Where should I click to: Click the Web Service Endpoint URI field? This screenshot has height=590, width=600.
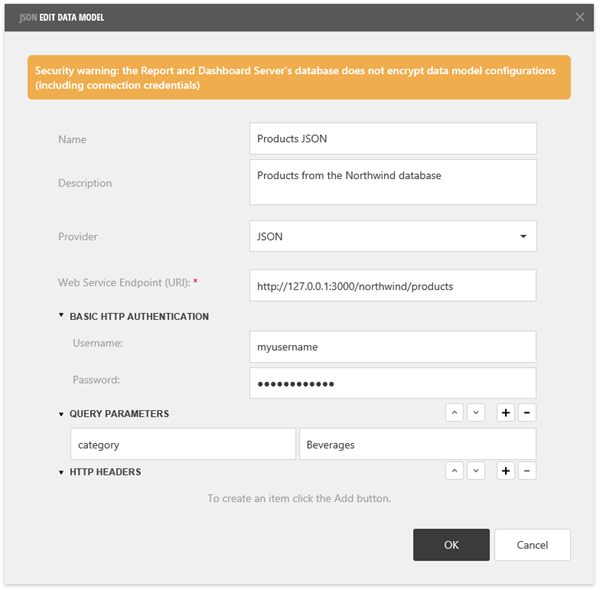(x=392, y=286)
